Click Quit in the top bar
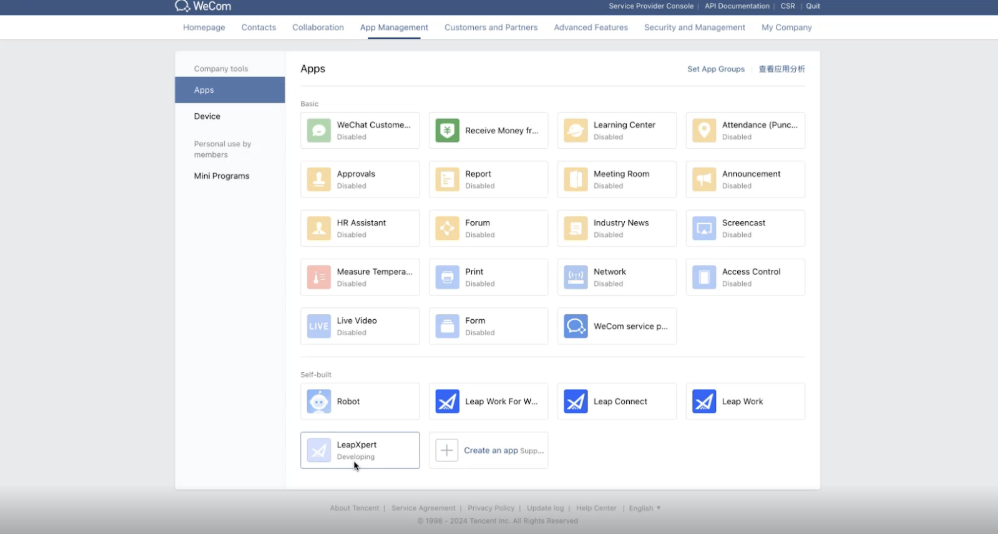The width and height of the screenshot is (1000, 540). tap(812, 6)
